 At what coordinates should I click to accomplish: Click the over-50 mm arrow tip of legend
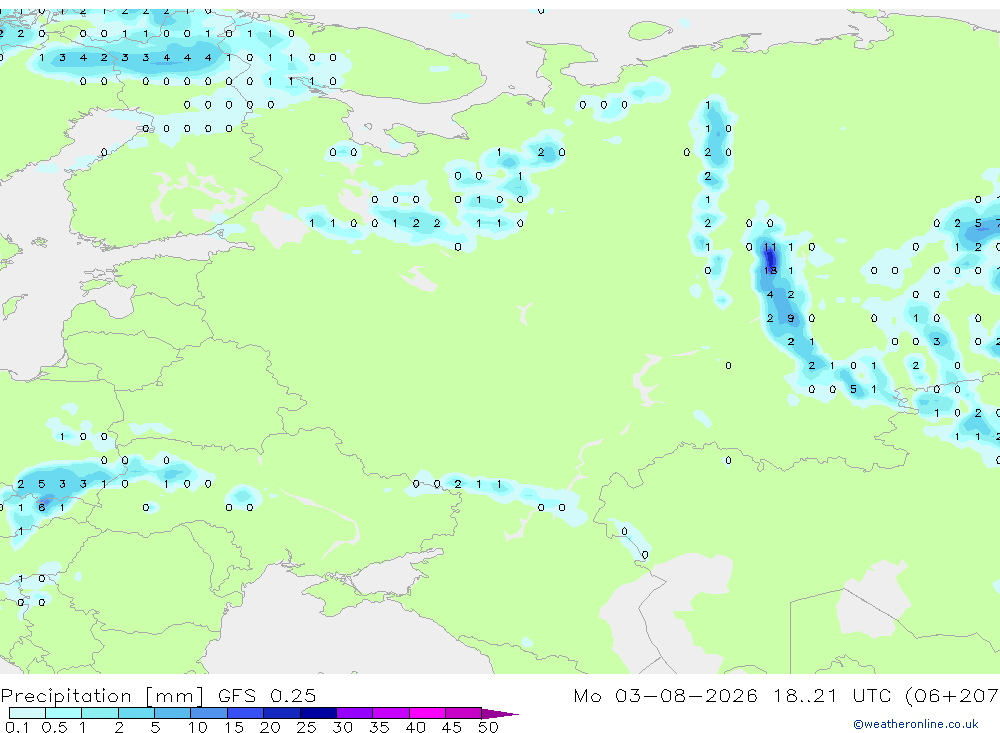pyautogui.click(x=501, y=714)
